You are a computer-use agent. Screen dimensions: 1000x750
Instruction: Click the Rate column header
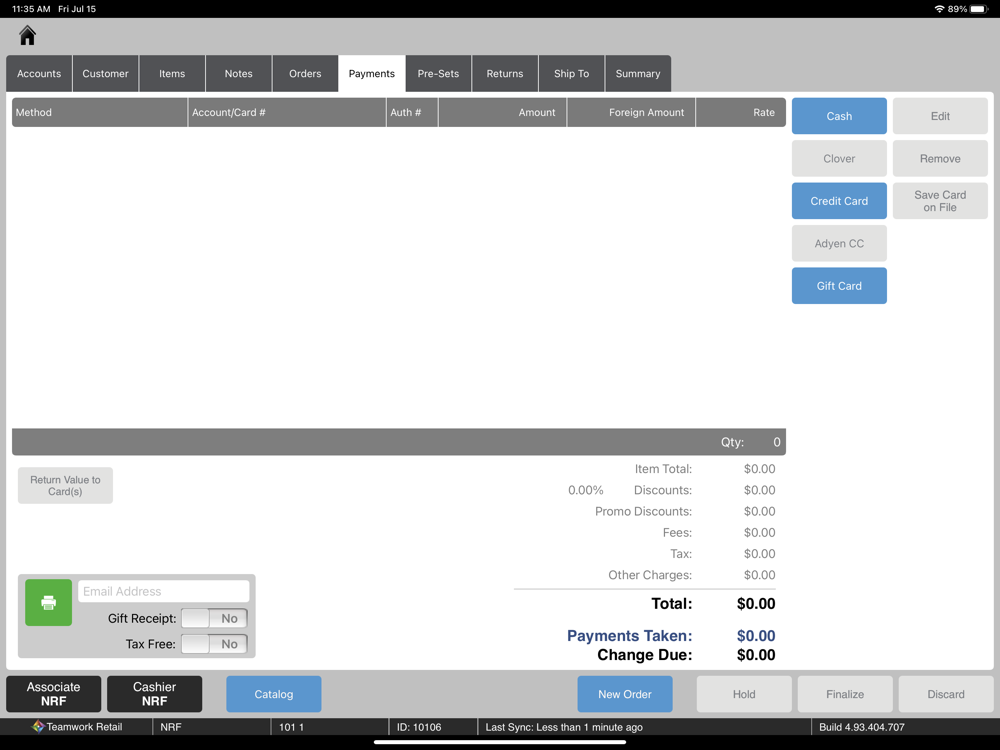(741, 112)
